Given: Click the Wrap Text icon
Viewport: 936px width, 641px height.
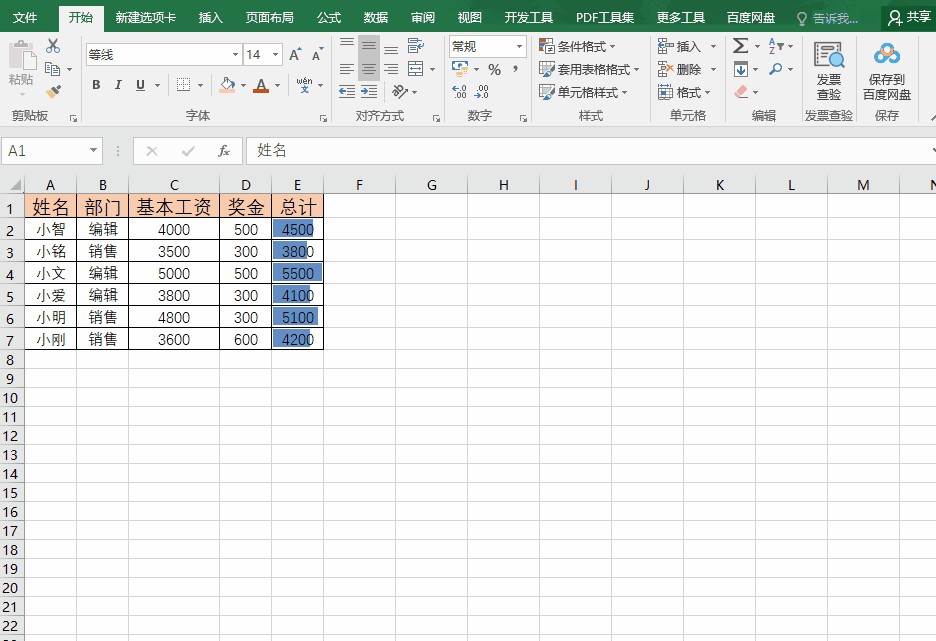Looking at the screenshot, I should point(416,45).
